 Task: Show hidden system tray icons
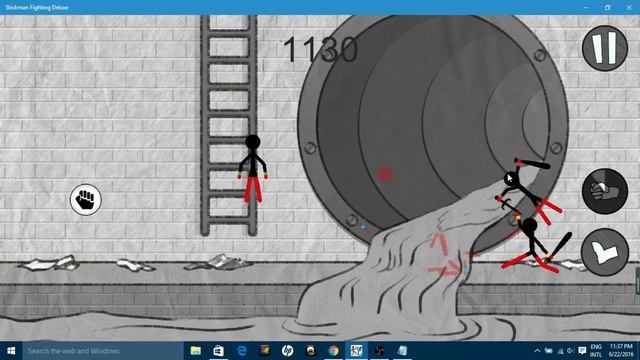(x=537, y=351)
